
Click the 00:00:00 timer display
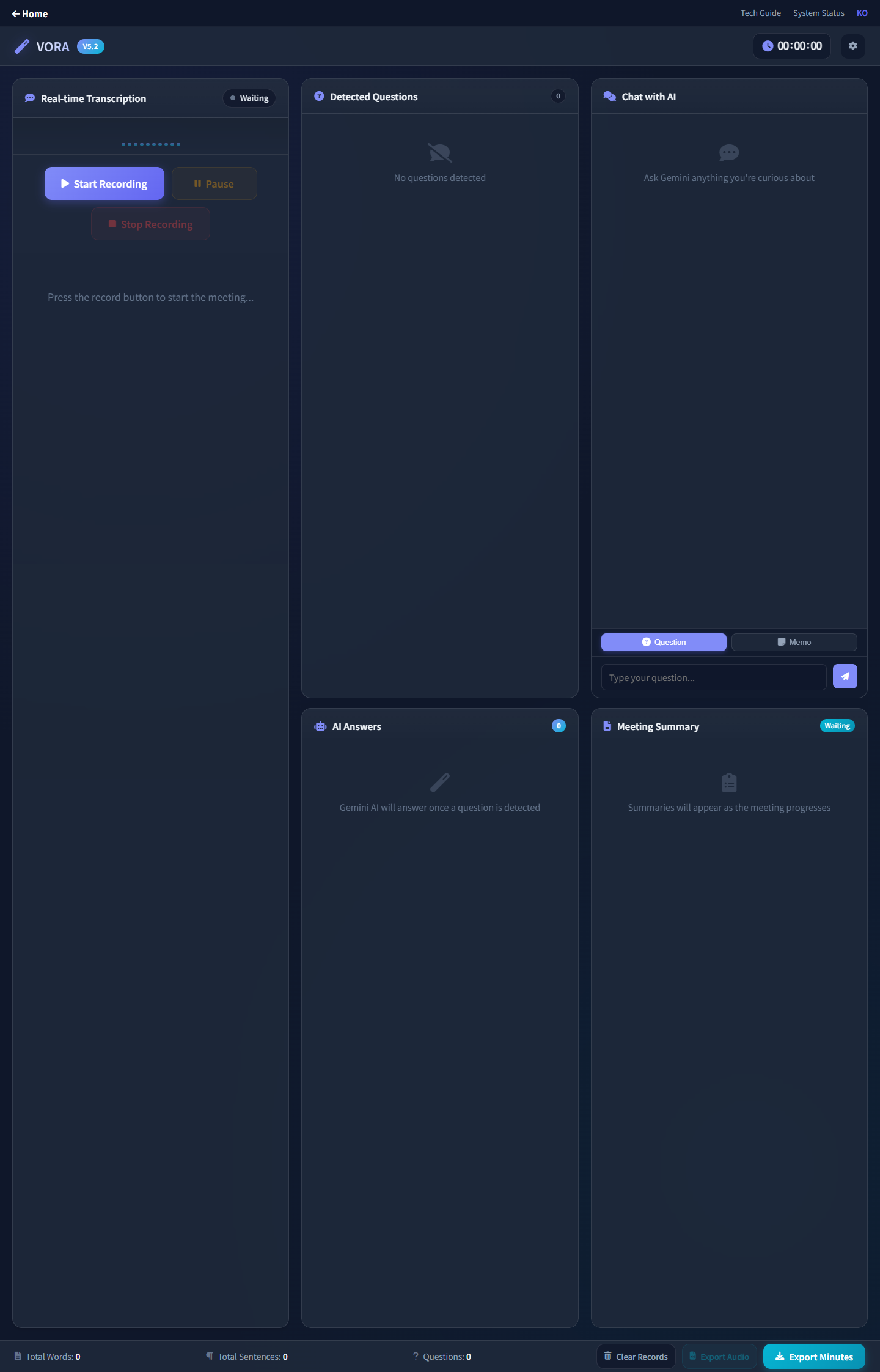tap(792, 46)
